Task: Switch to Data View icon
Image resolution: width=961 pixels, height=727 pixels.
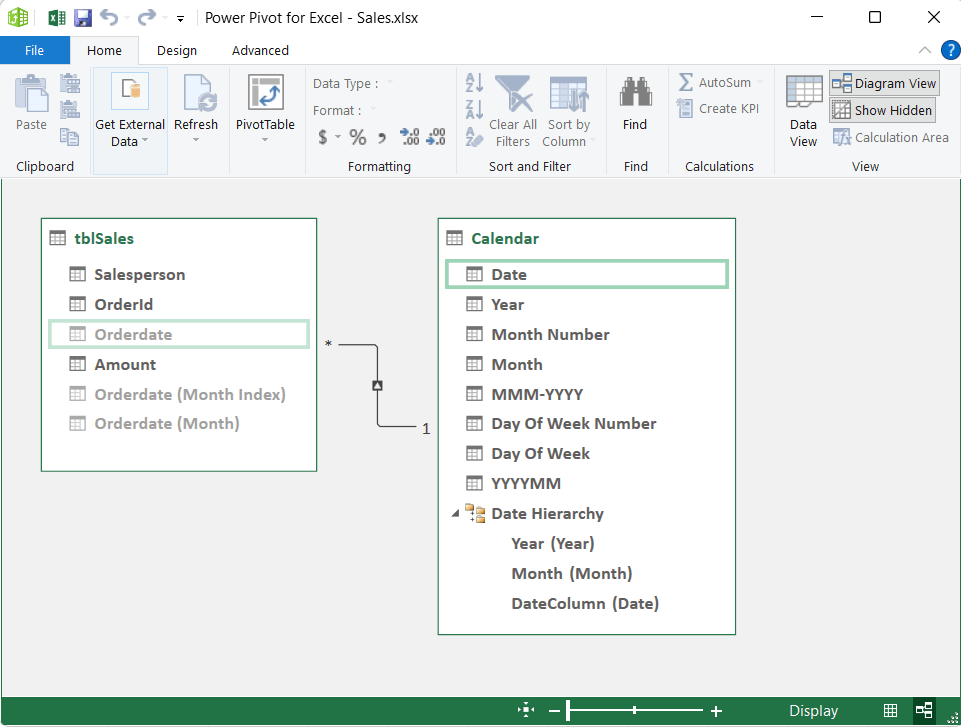Action: click(802, 110)
